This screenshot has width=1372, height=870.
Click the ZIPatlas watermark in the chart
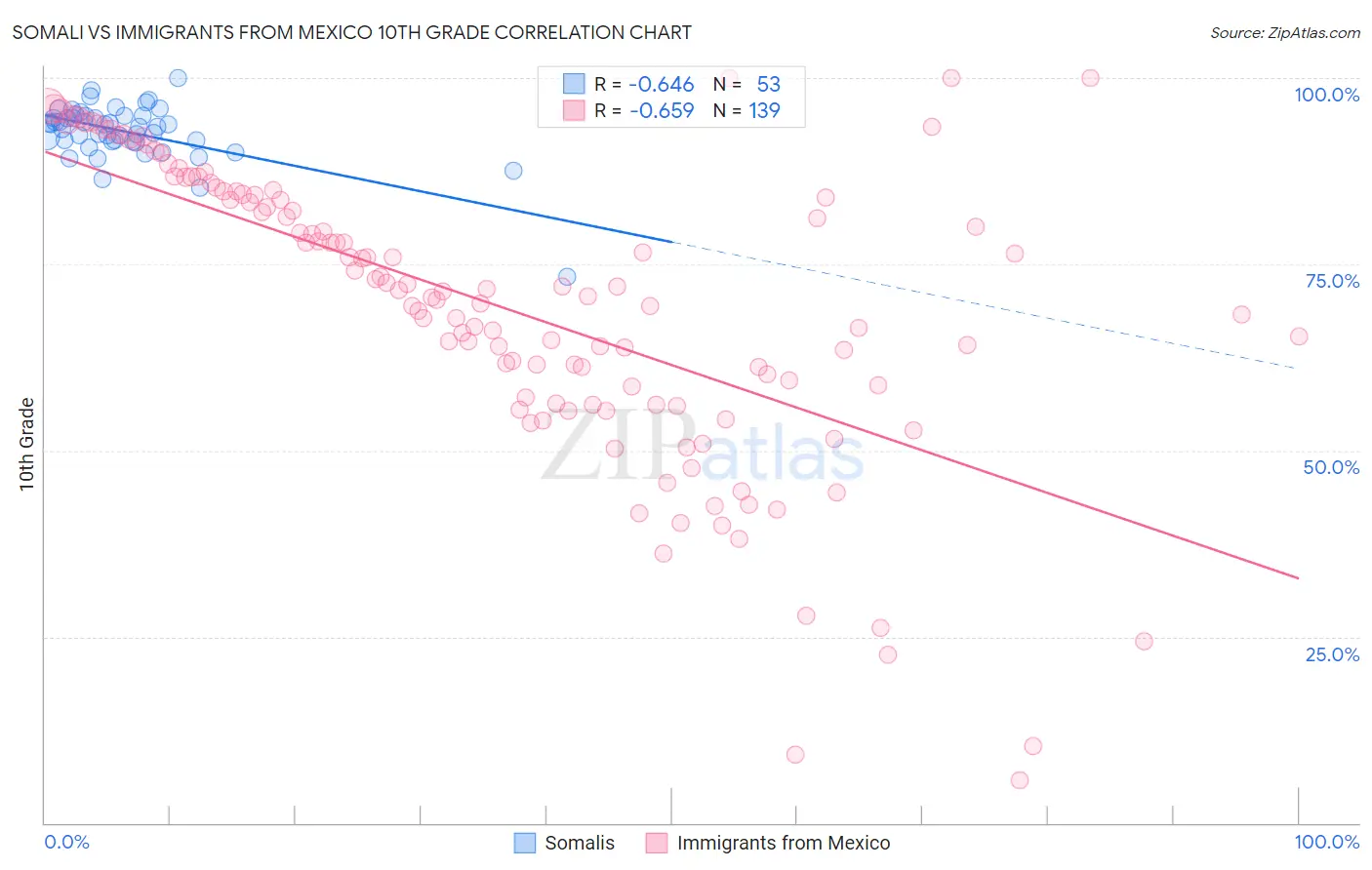[x=703, y=447]
